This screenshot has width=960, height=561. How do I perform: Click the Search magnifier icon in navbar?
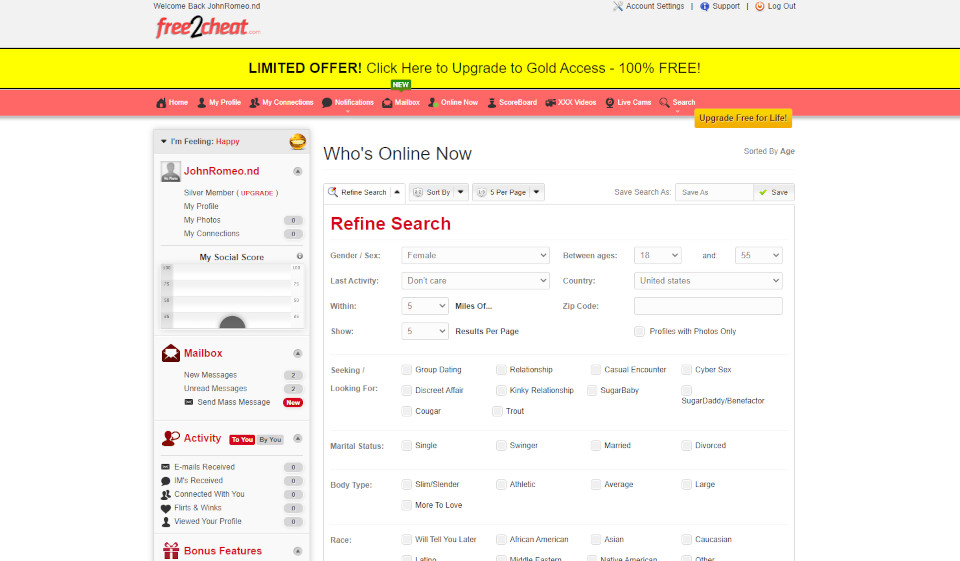665,103
